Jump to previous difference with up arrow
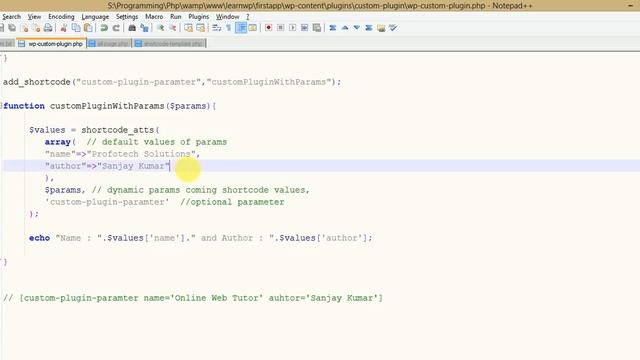 pos(345,28)
